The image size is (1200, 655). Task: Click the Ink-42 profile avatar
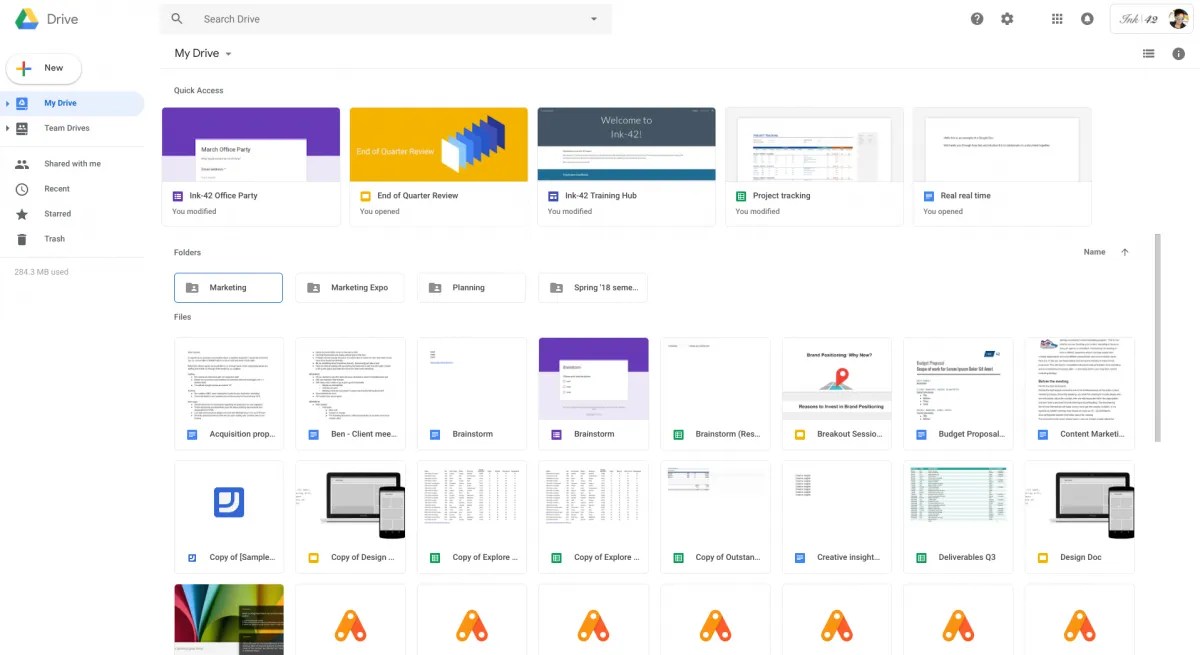(x=1178, y=18)
